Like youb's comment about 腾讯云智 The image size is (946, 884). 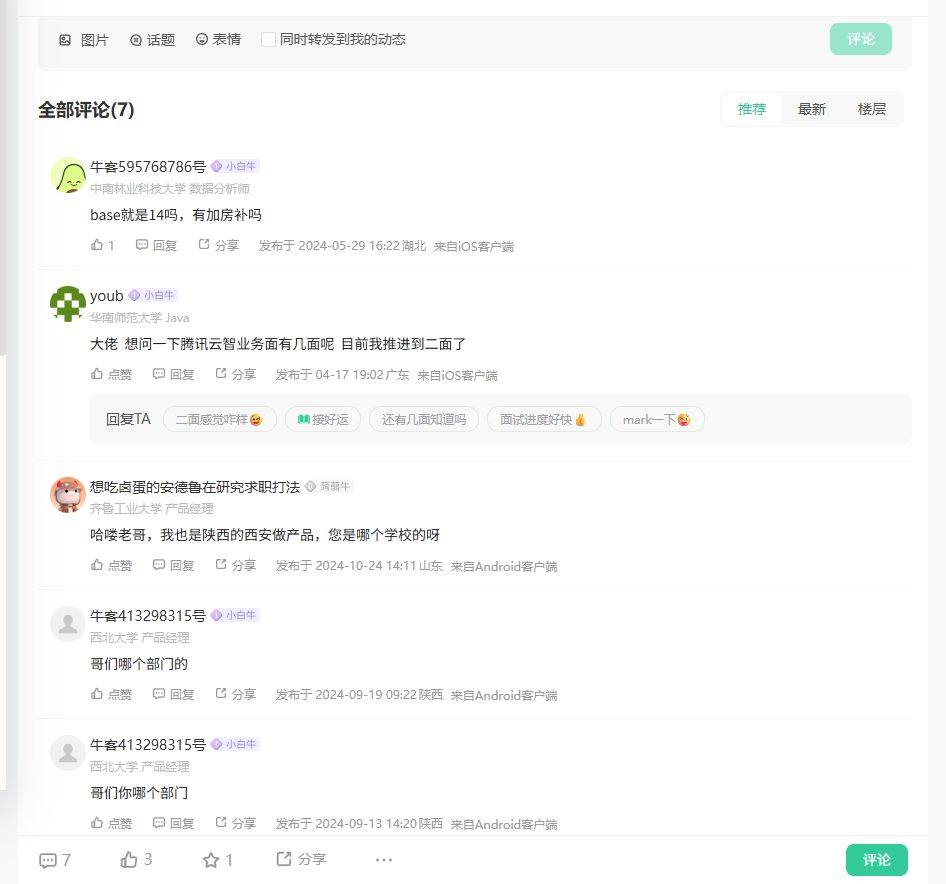click(112, 374)
